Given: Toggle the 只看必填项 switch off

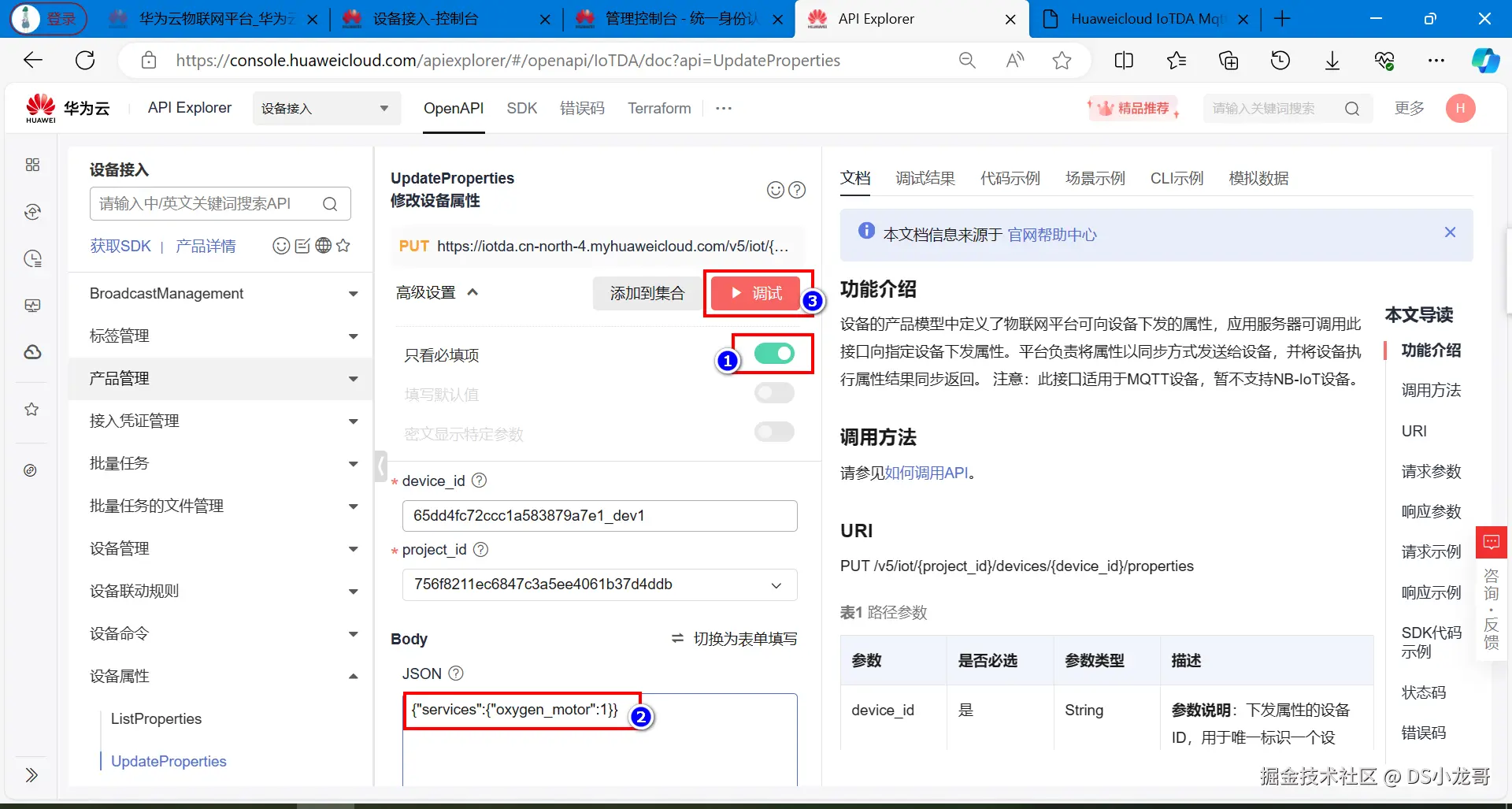Looking at the screenshot, I should pos(774,354).
